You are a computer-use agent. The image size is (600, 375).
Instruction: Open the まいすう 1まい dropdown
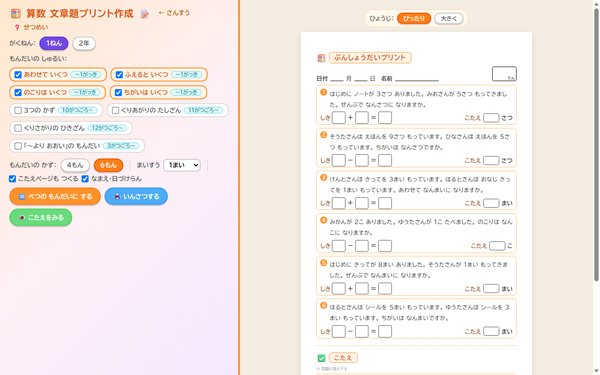182,165
